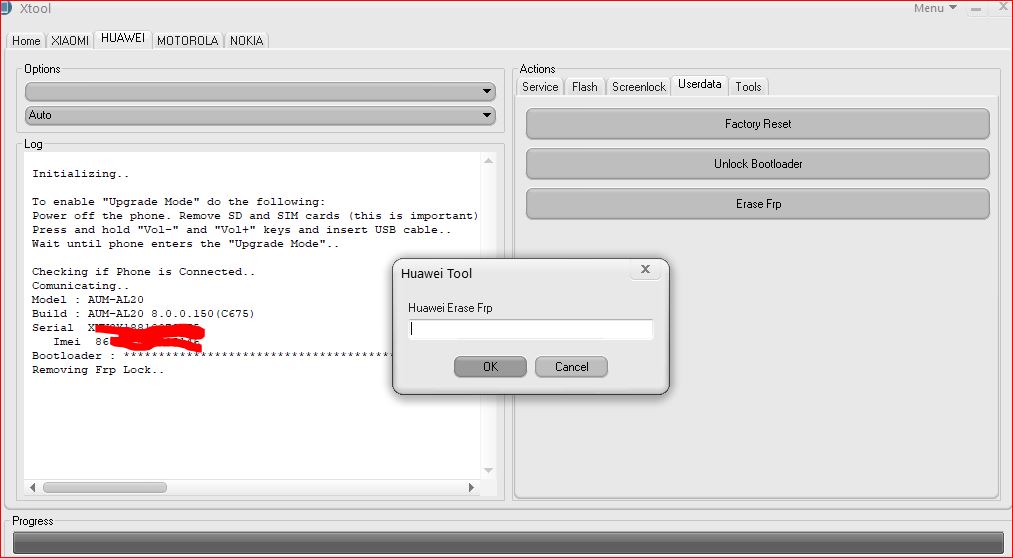The height and width of the screenshot is (558, 1013).
Task: Open the Service actions tab
Action: click(540, 87)
